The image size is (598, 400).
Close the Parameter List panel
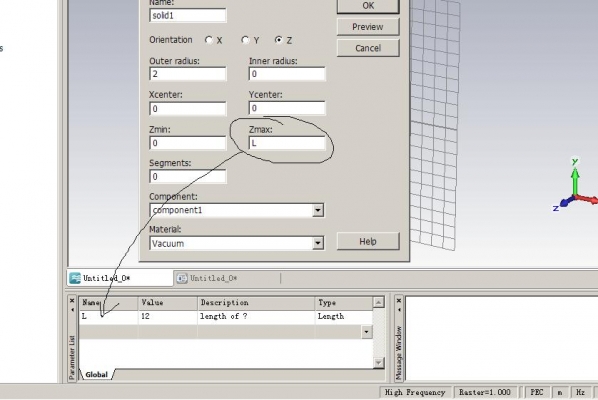(x=72, y=301)
